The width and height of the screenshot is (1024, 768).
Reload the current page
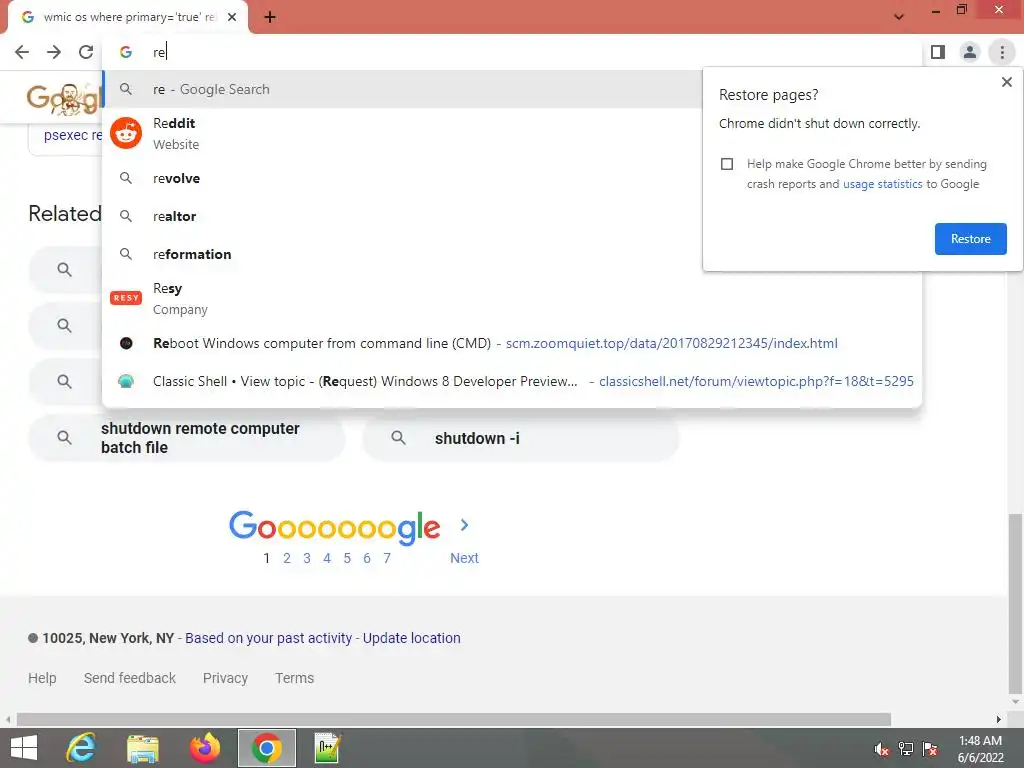[86, 52]
